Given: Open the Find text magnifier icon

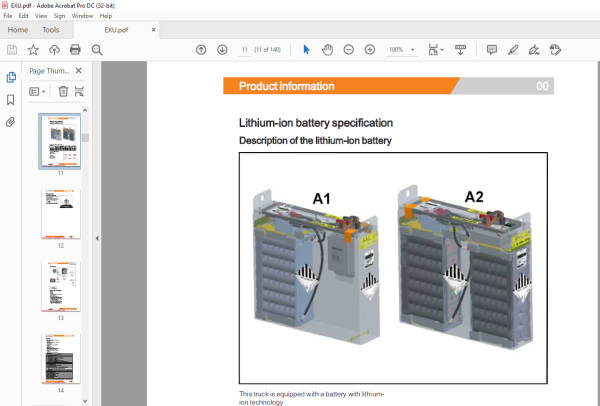Looking at the screenshot, I should [97, 50].
